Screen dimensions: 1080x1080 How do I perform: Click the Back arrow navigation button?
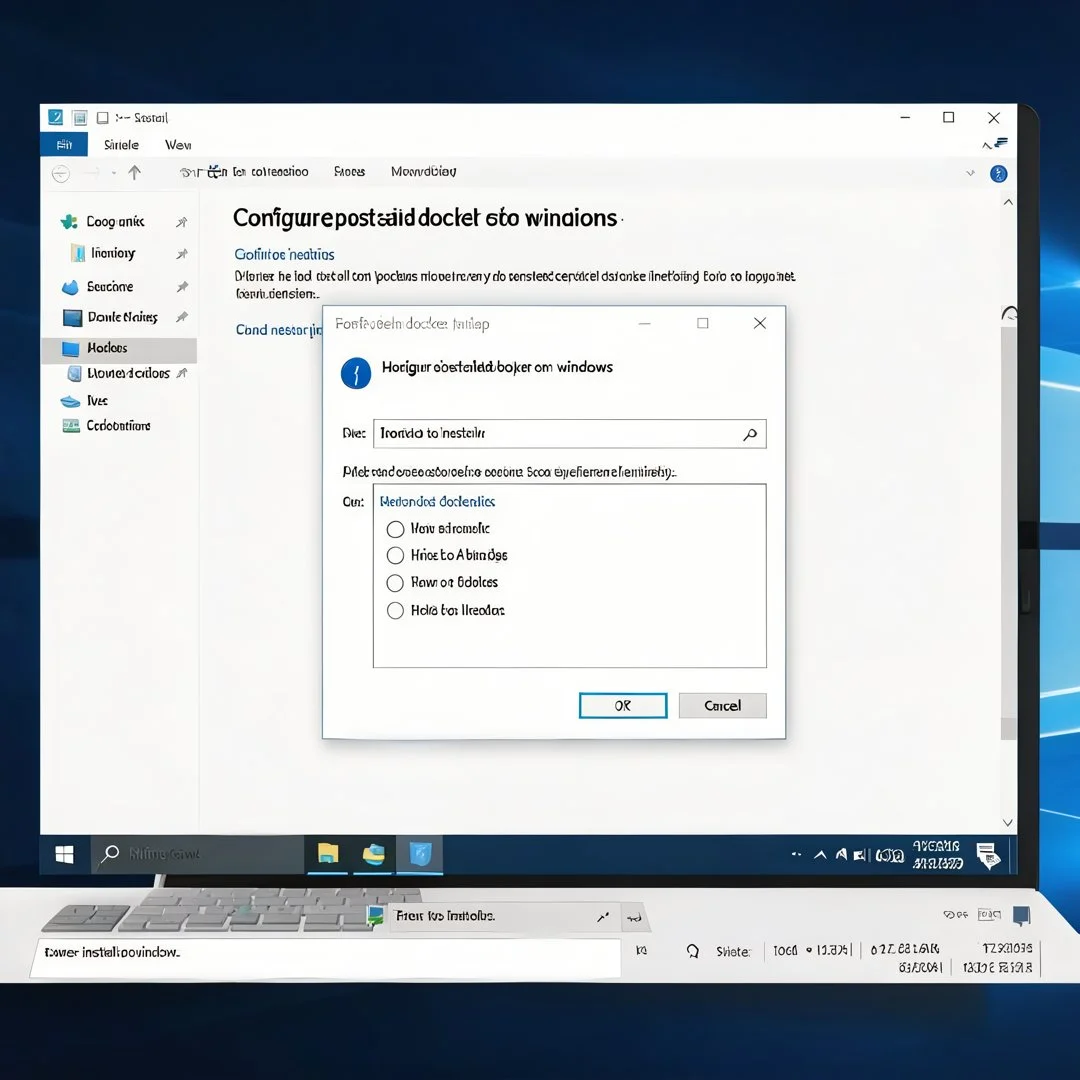pos(61,174)
